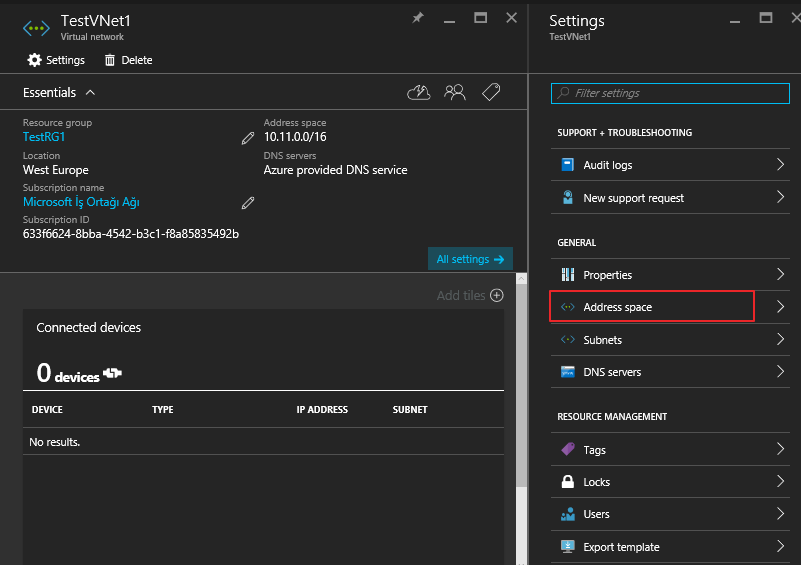Minimize the TestVNet1 blade
The image size is (801, 565).
point(449,20)
